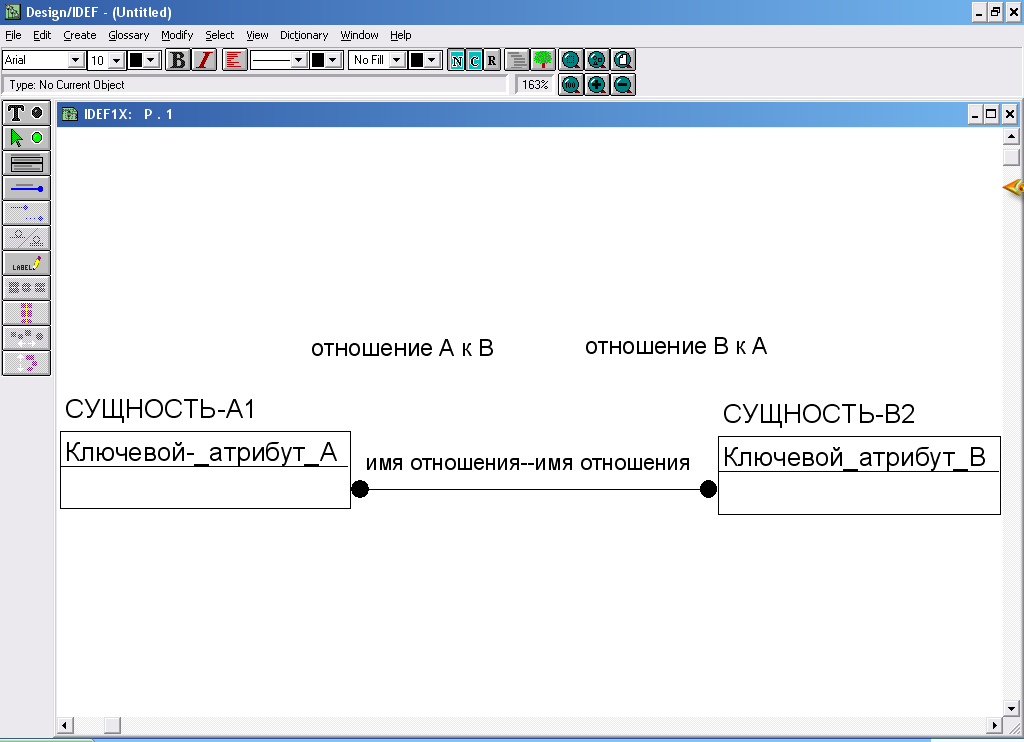This screenshot has width=1024, height=742.
Task: Click the black fill color swatch
Action: 417,60
